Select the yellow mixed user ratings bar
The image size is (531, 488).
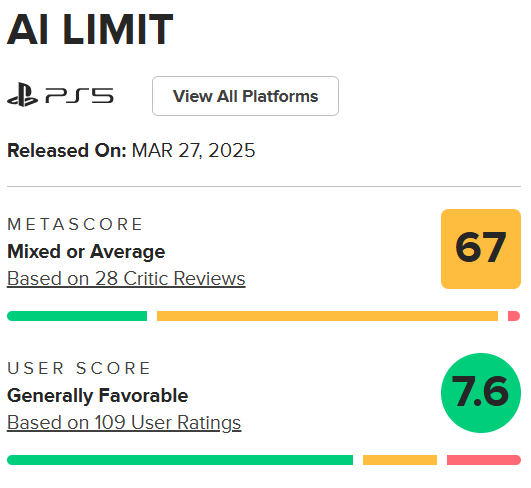tap(400, 460)
